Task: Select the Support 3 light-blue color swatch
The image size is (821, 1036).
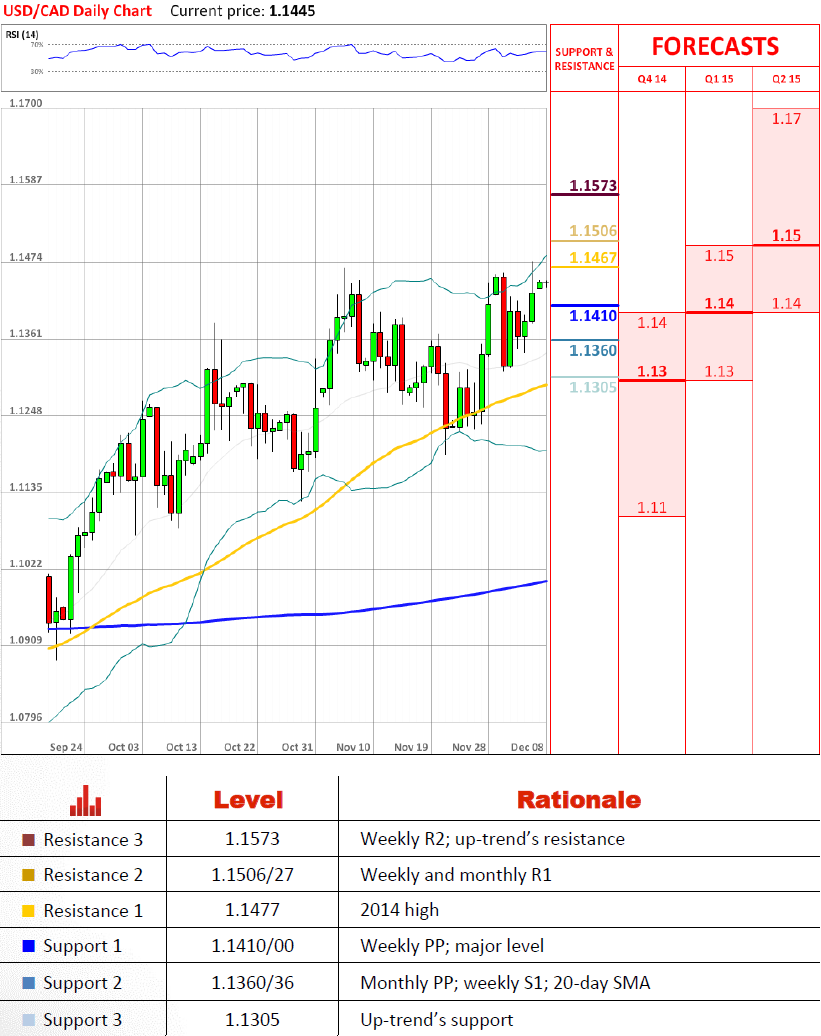Action: click(28, 1019)
